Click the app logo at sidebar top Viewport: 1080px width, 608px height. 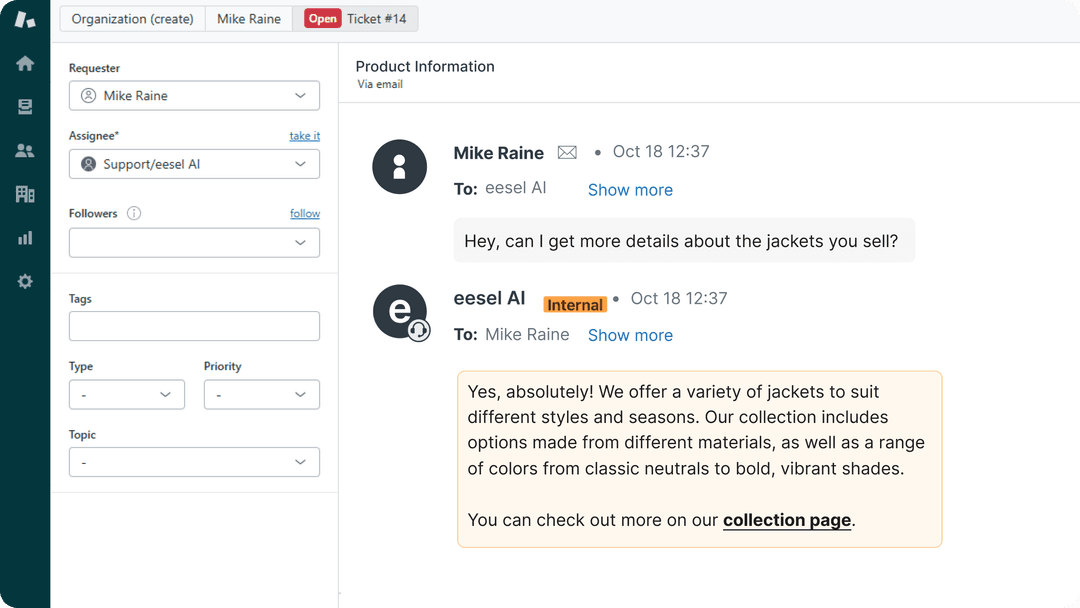pos(24,18)
